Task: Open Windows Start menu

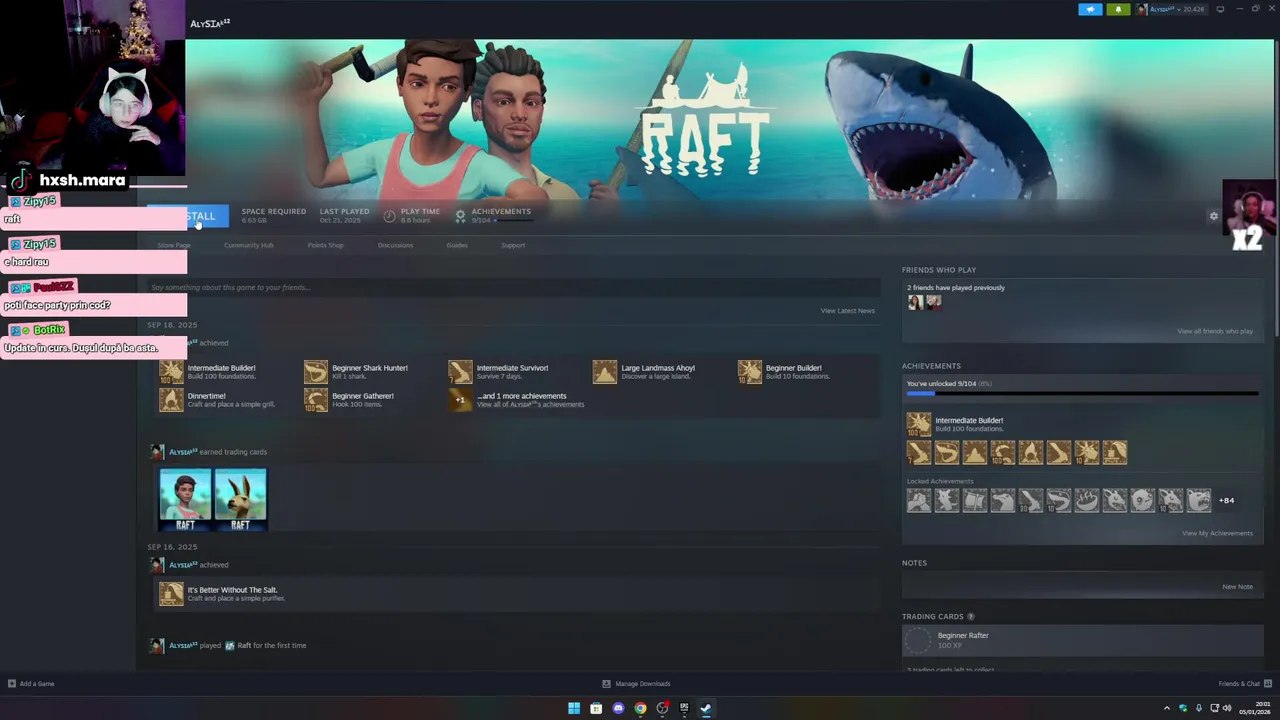Action: point(574,708)
